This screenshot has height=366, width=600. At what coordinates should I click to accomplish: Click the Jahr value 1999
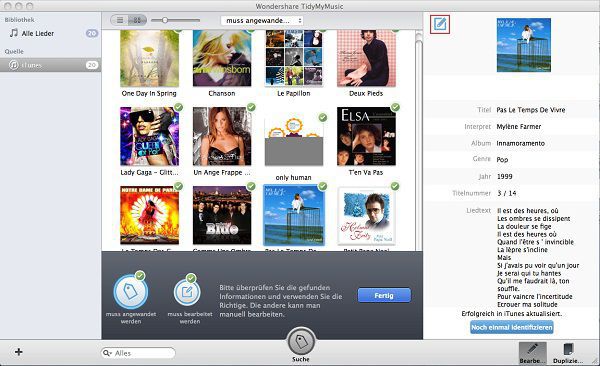[505, 176]
